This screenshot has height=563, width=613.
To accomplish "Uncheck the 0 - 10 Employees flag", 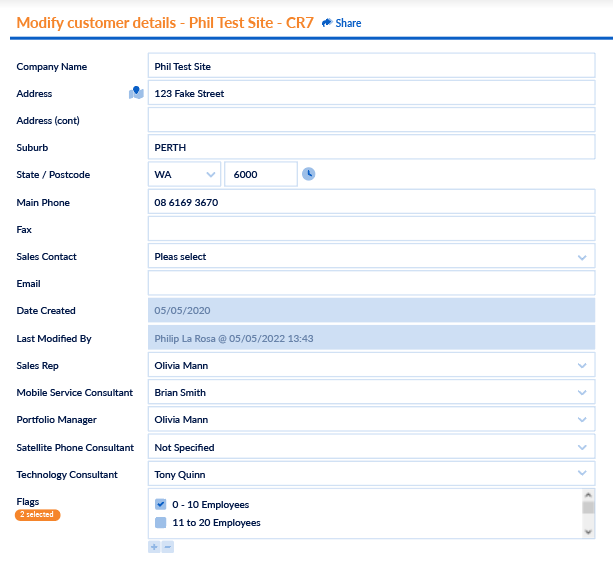I will [x=160, y=504].
